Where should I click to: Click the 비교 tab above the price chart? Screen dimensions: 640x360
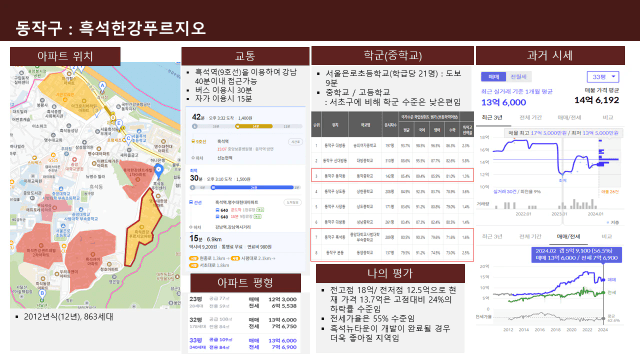coord(608,118)
